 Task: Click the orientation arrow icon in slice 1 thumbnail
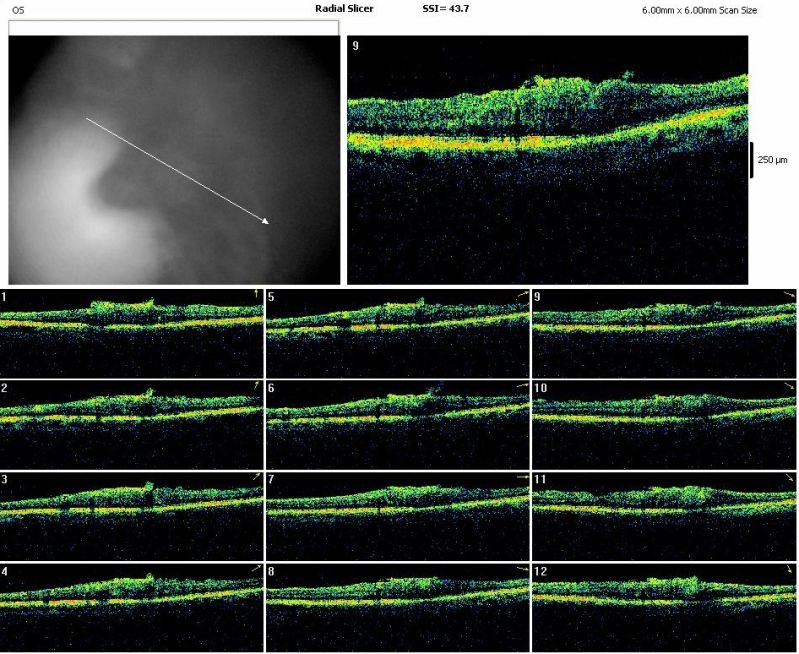[x=255, y=294]
